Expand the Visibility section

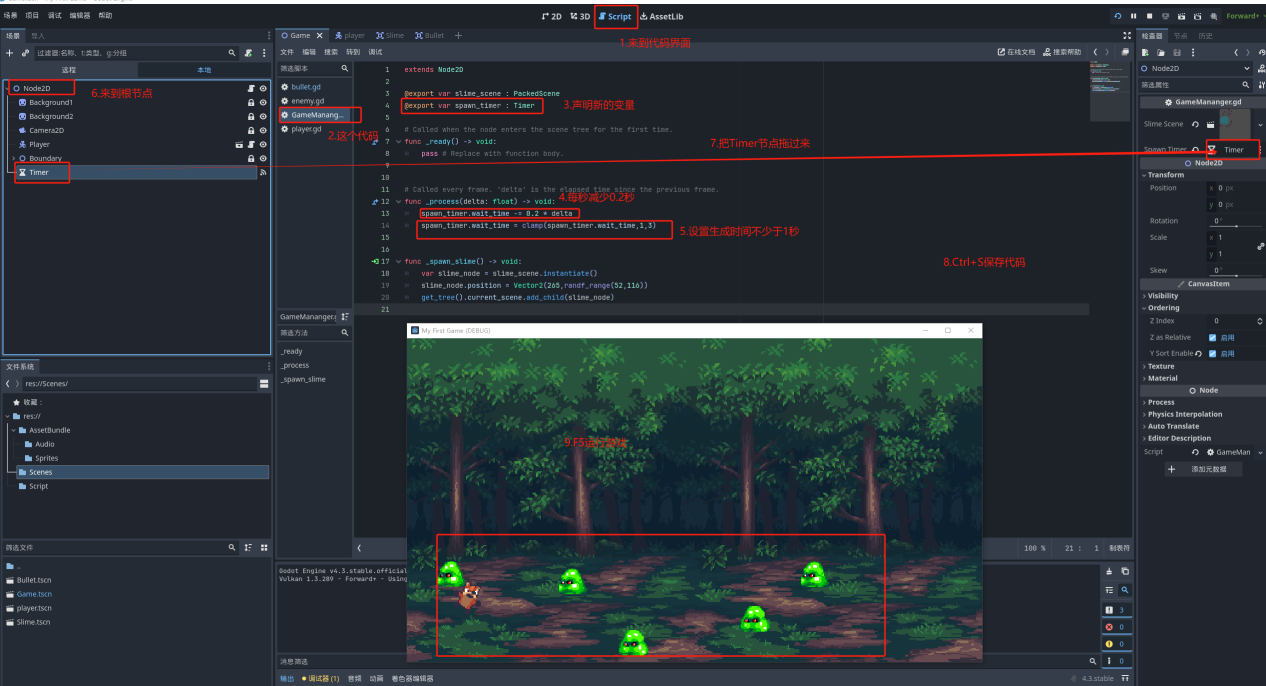click(1163, 296)
